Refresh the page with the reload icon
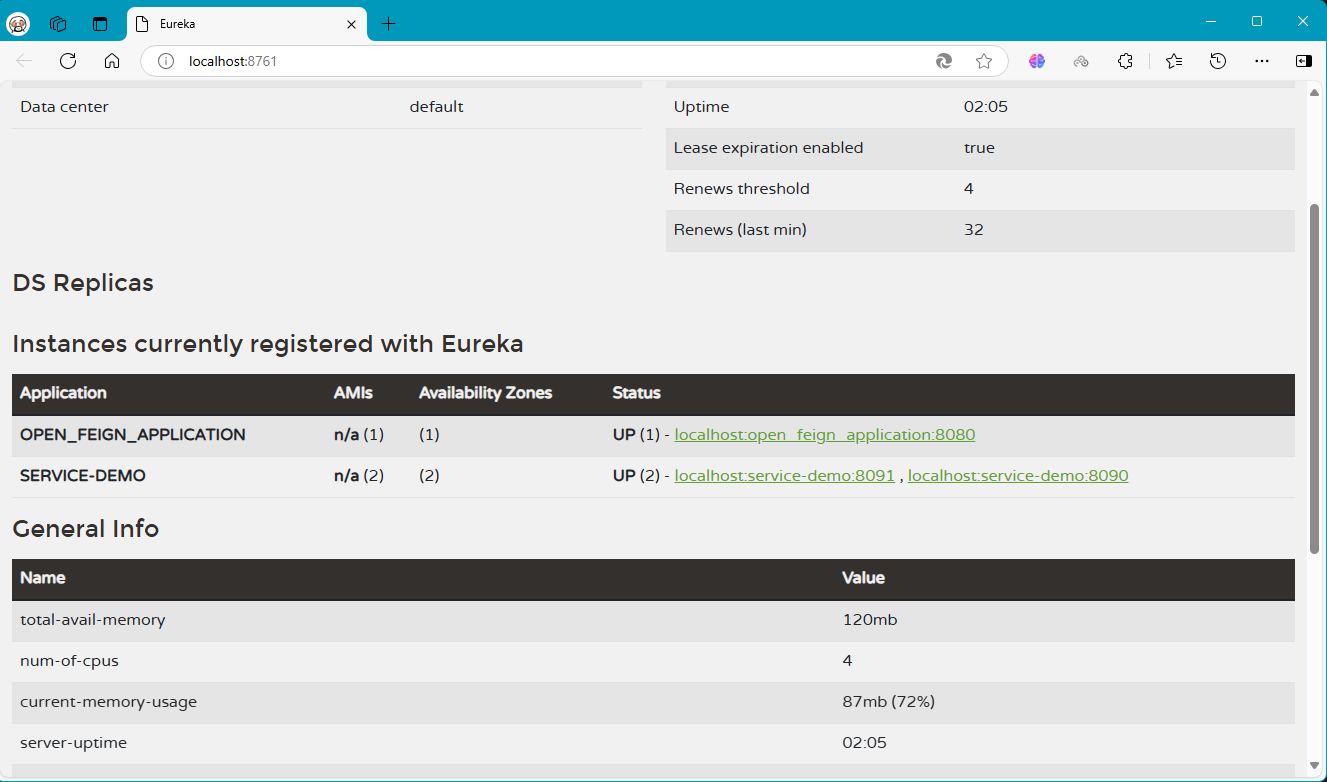The image size is (1327, 782). click(68, 61)
